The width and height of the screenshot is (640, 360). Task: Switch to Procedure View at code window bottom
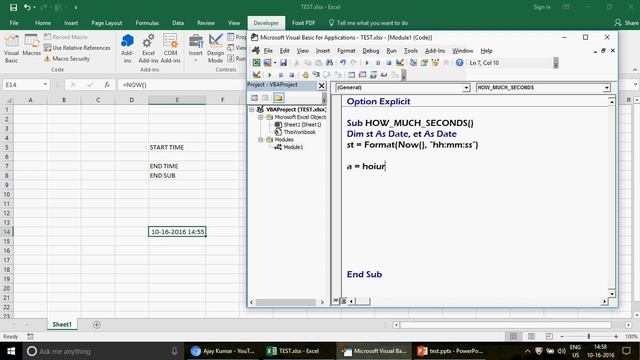pos(336,301)
